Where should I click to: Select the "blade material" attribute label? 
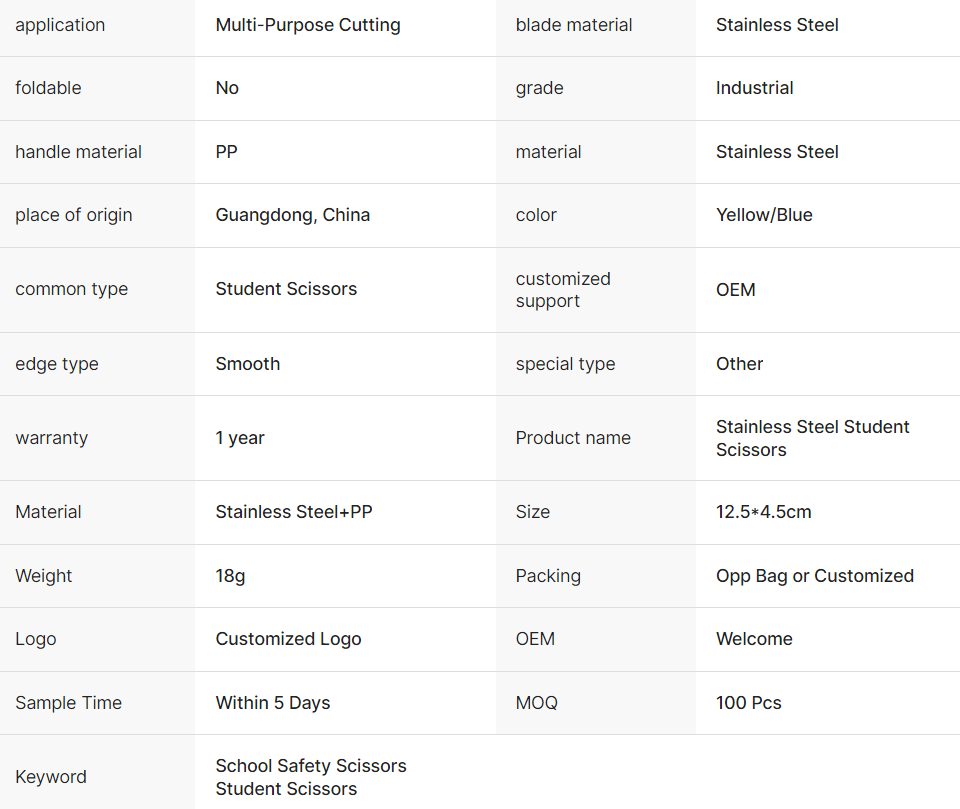574,25
